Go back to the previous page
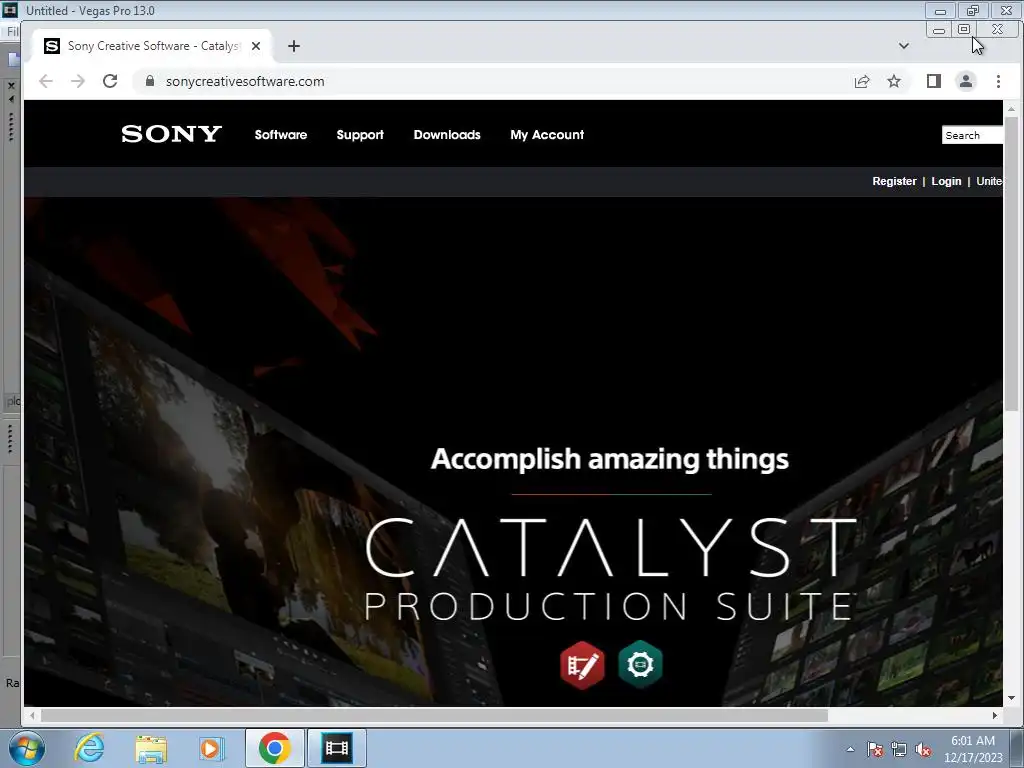 pos(46,81)
